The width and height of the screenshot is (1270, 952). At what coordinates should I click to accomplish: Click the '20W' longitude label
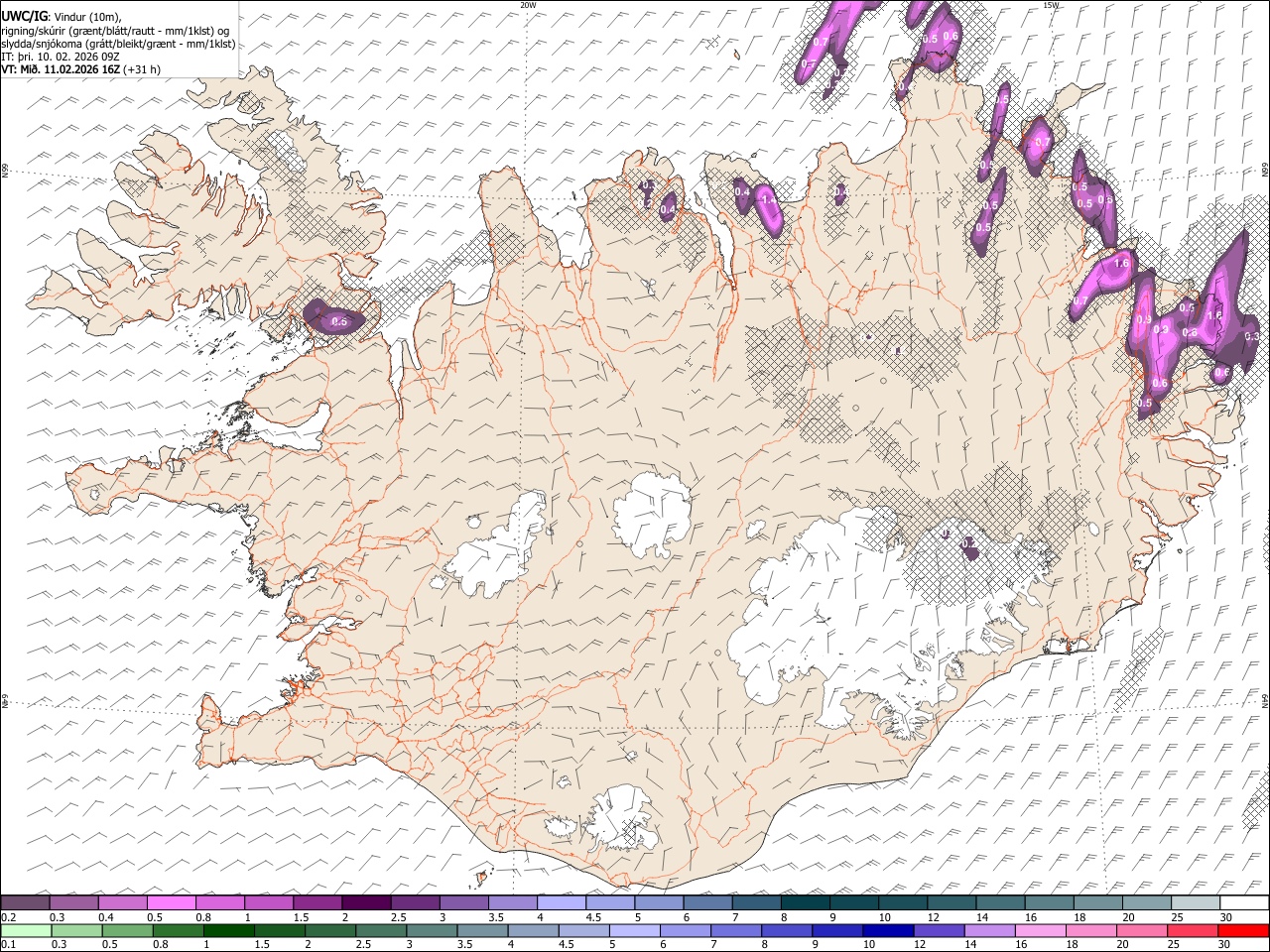[x=528, y=5]
